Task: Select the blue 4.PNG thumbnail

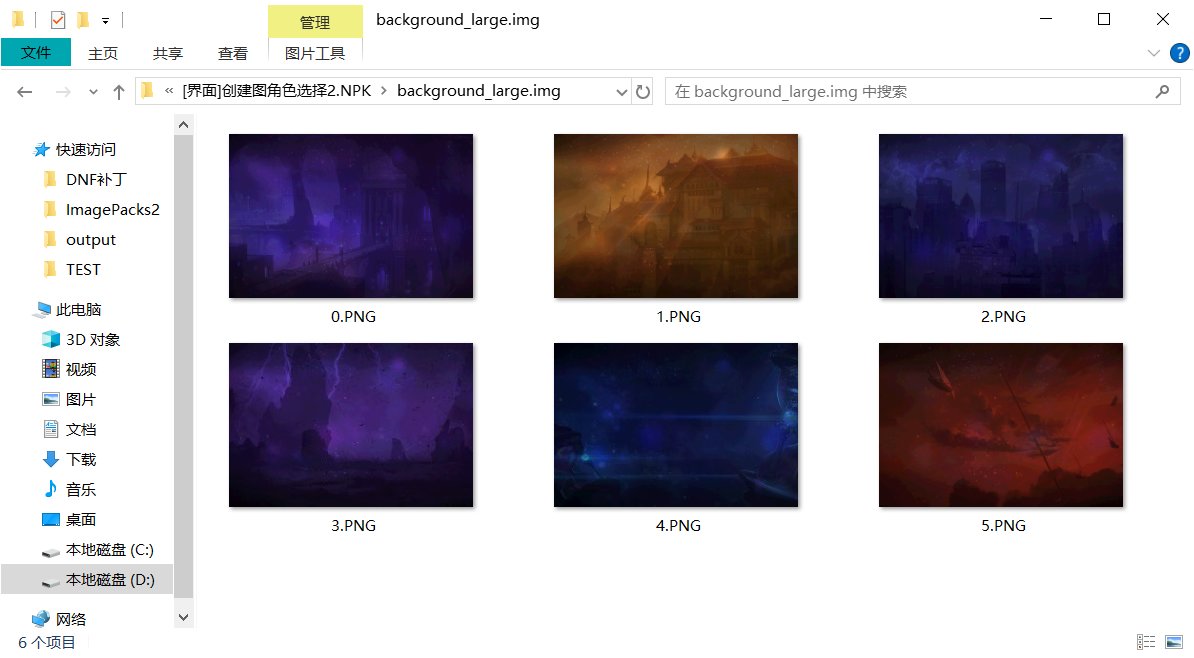Action: (x=676, y=425)
